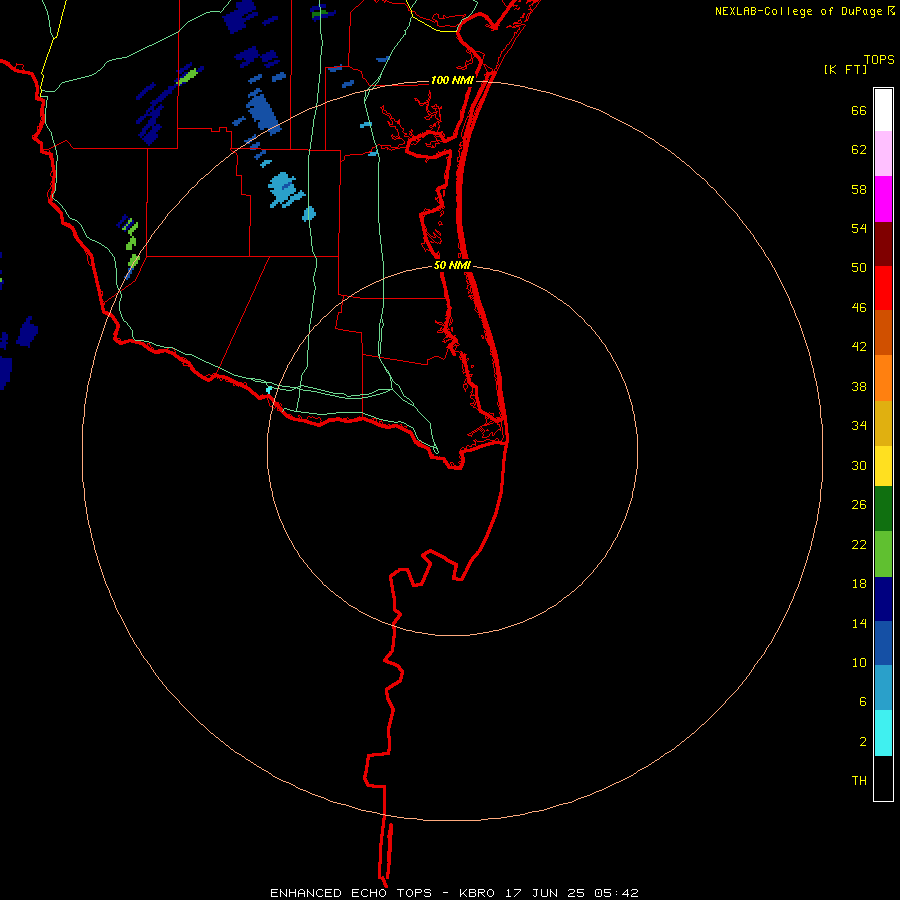This screenshot has width=900, height=900.
Task: Select the bright red legend swatch
Action: 883,288
